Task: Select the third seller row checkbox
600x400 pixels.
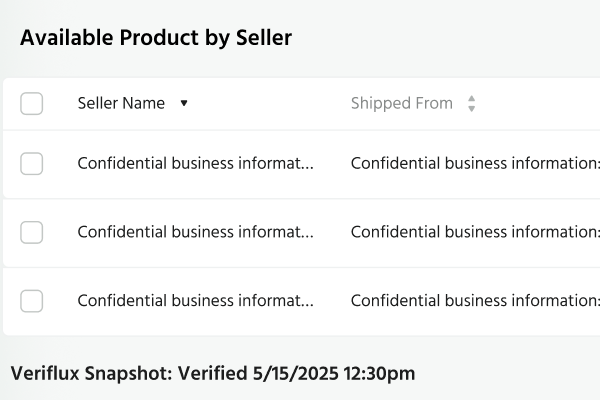Action: [x=32, y=300]
